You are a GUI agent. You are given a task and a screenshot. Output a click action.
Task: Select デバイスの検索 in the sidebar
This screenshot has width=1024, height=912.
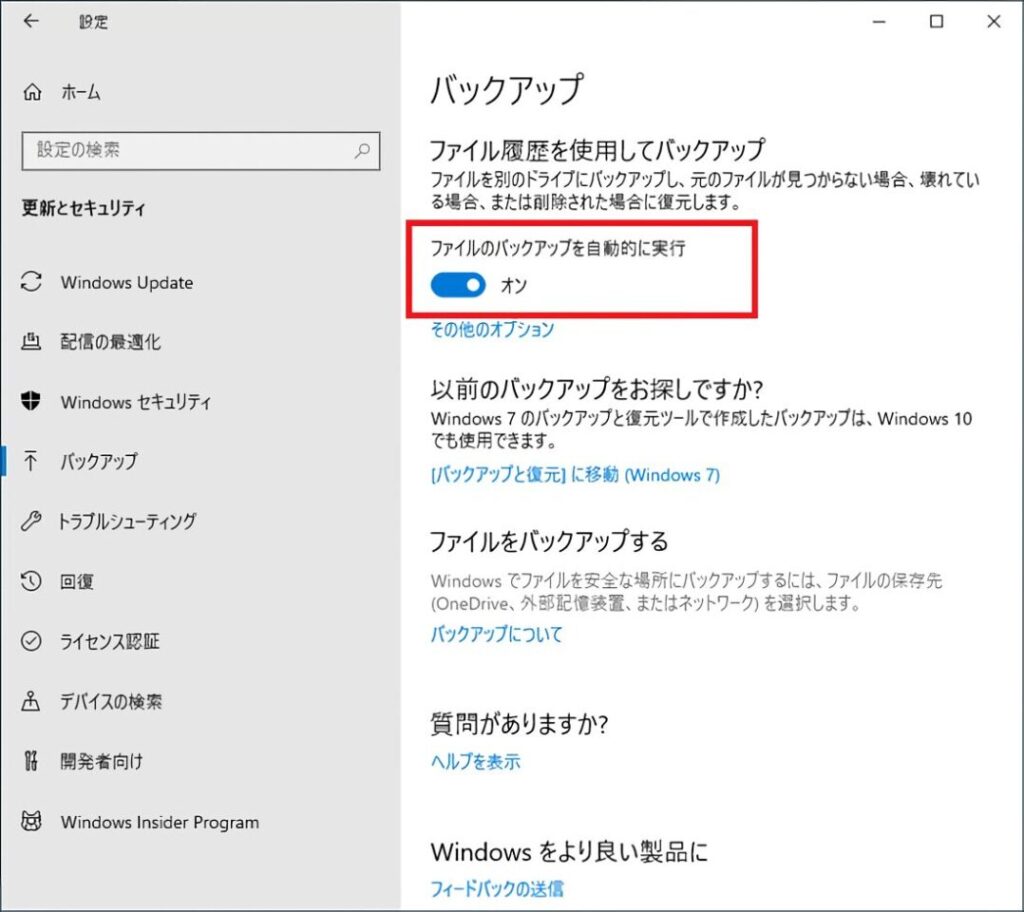click(x=111, y=702)
